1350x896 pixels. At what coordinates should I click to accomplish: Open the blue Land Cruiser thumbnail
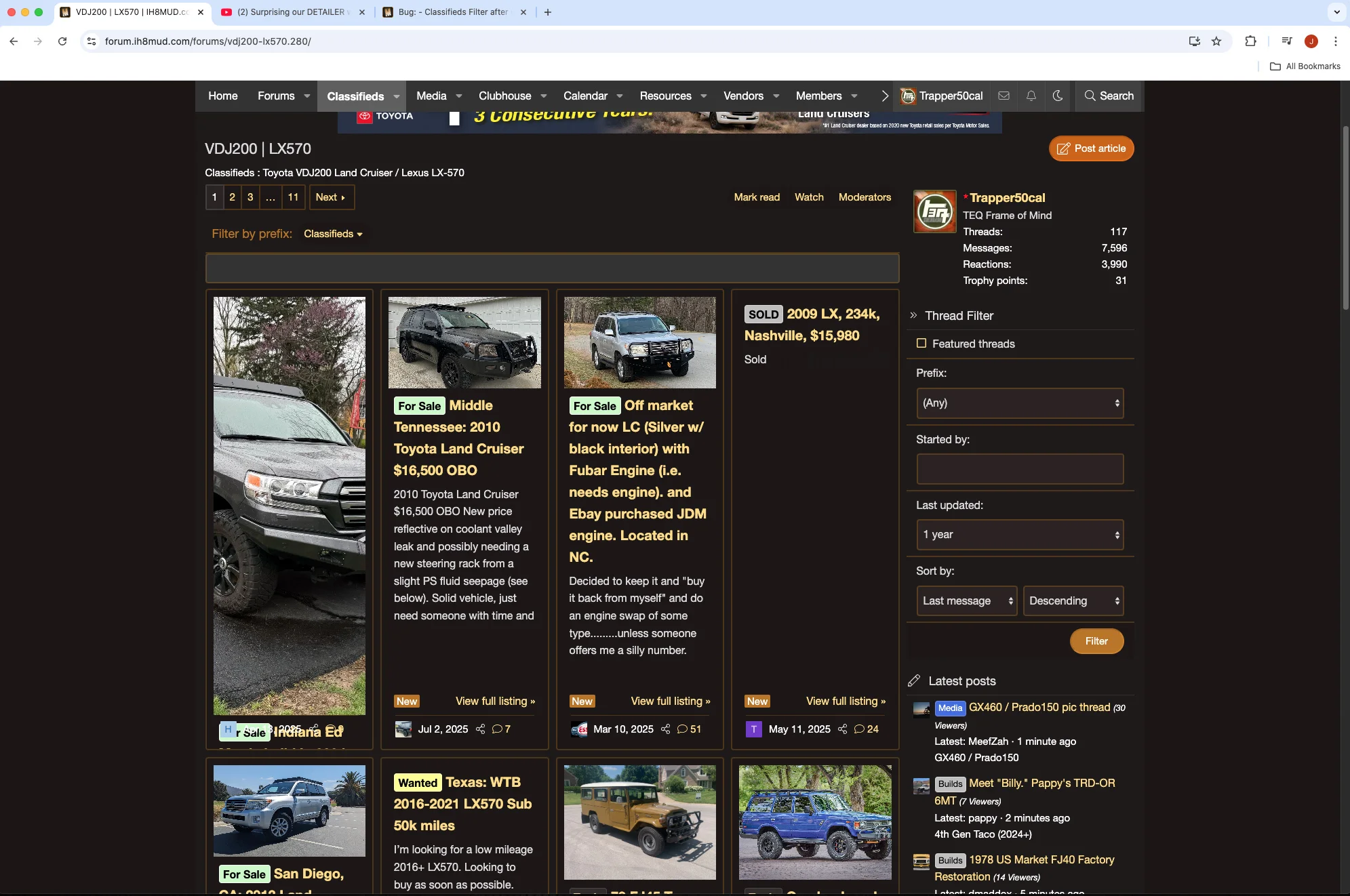[x=815, y=822]
